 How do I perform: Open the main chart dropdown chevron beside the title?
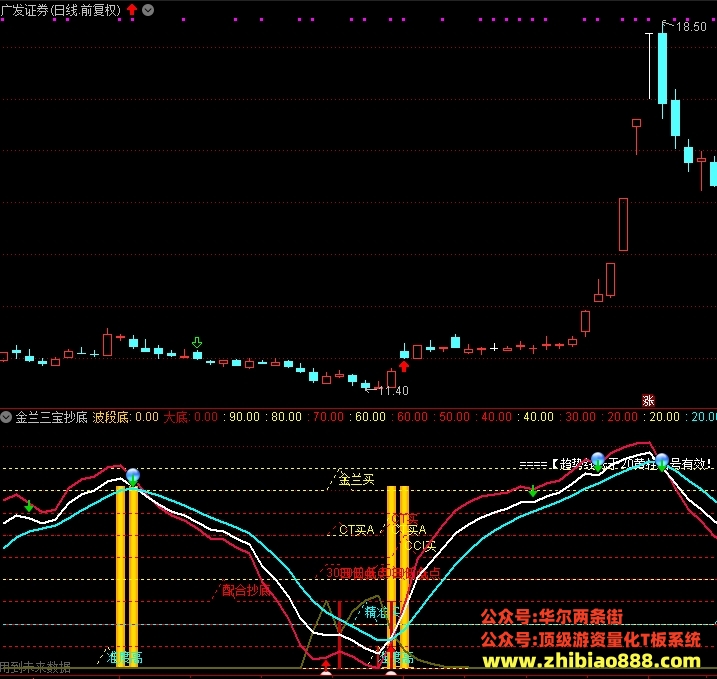point(148,10)
